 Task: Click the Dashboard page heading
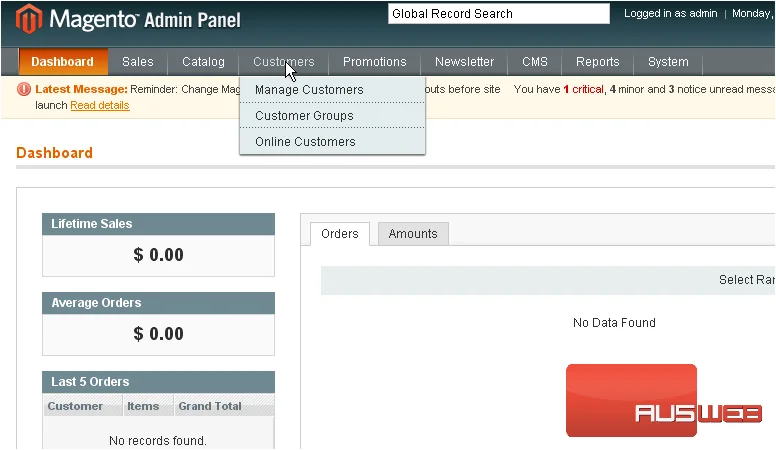pyautogui.click(x=54, y=152)
